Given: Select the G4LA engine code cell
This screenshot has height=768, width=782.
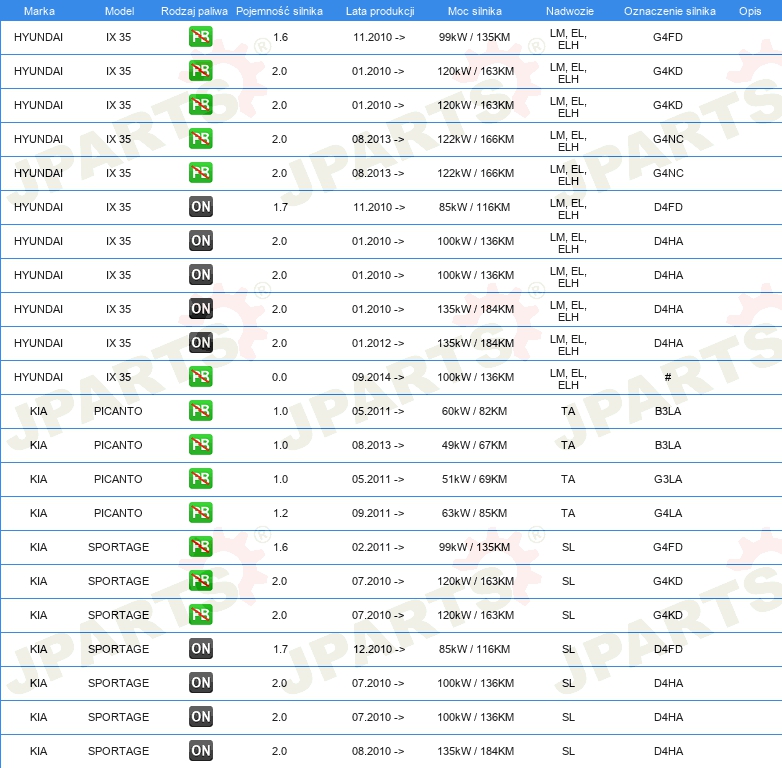Looking at the screenshot, I should coord(668,513).
